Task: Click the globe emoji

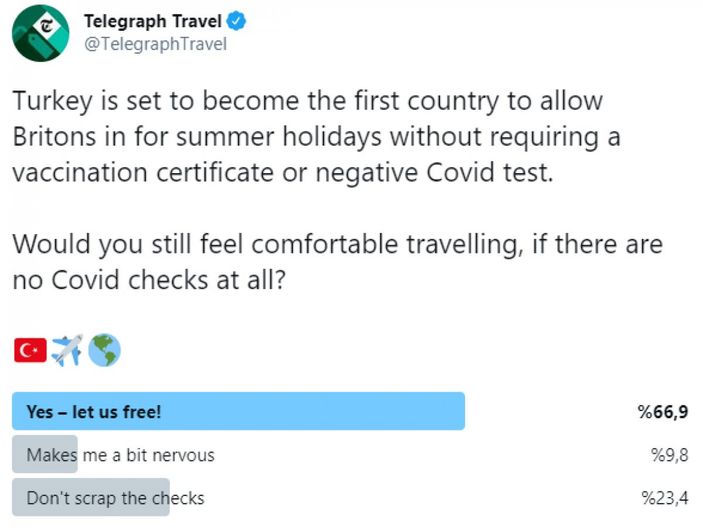Action: pyautogui.click(x=104, y=350)
